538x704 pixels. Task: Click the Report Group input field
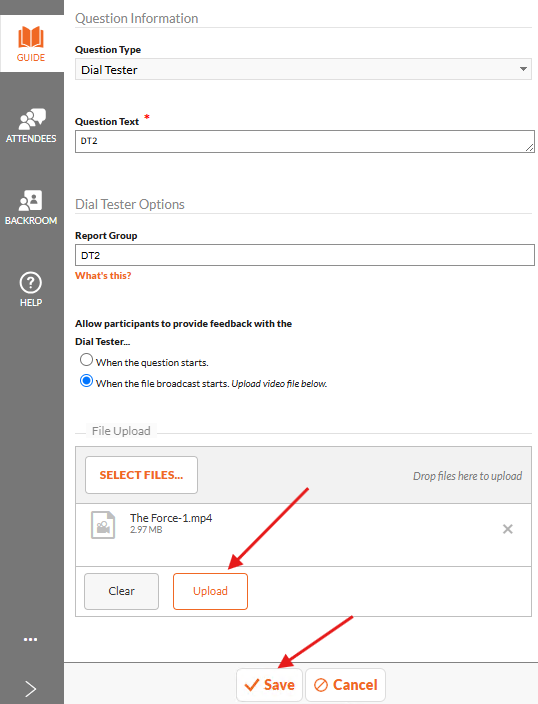[x=304, y=255]
